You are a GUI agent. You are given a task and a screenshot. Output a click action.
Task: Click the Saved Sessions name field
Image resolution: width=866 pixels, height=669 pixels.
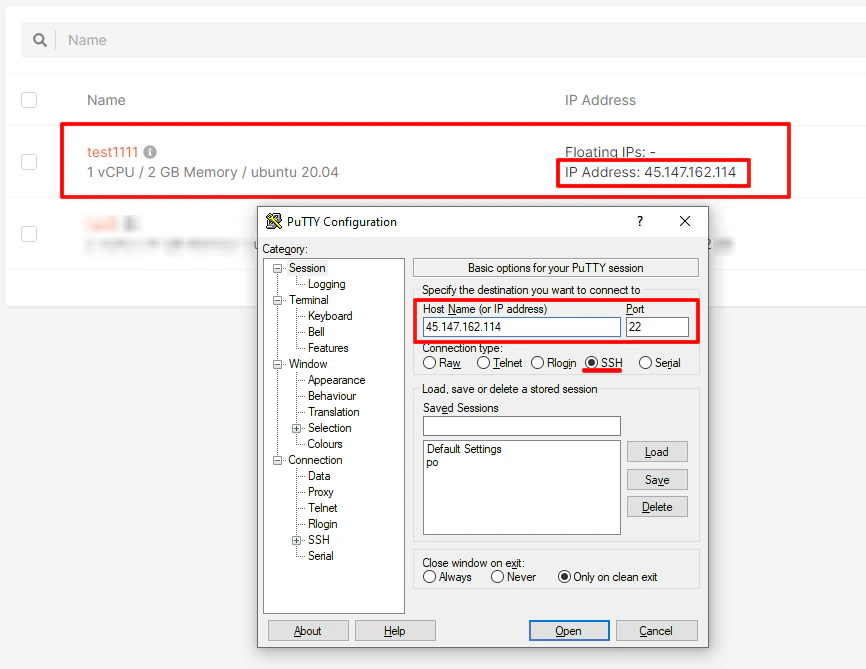coord(521,426)
